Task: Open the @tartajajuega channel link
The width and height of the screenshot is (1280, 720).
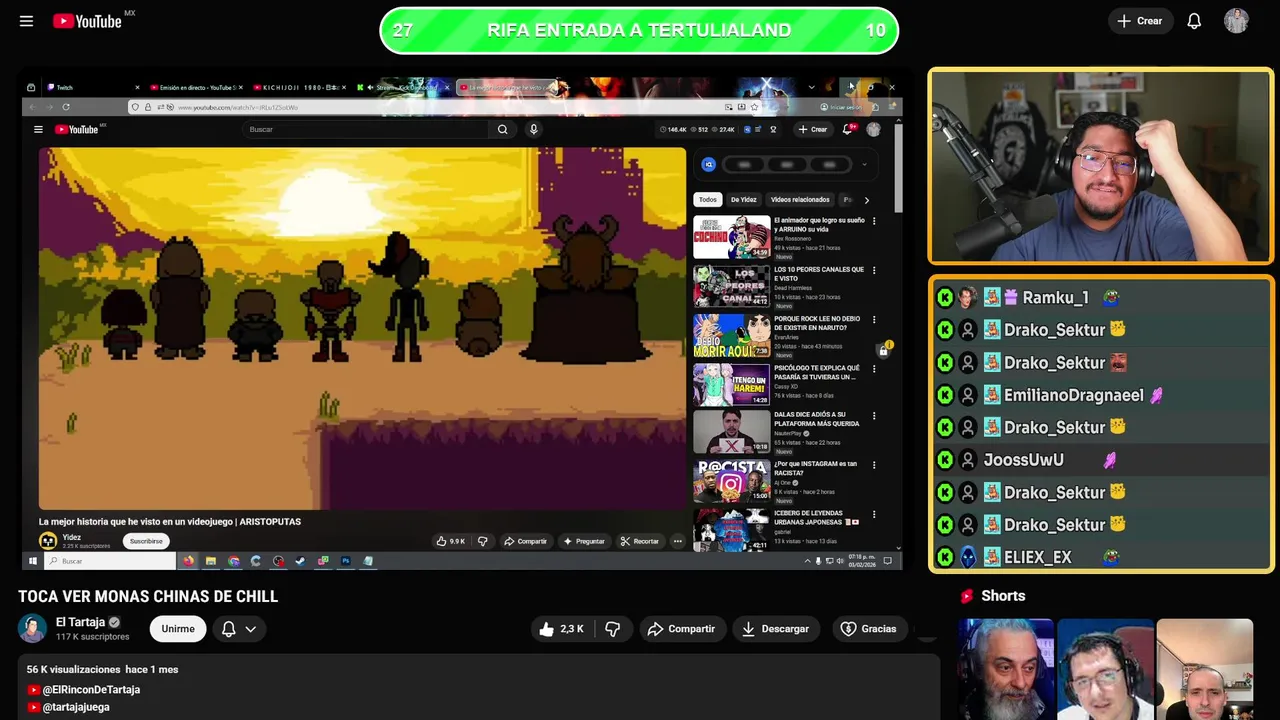Action: coord(76,707)
